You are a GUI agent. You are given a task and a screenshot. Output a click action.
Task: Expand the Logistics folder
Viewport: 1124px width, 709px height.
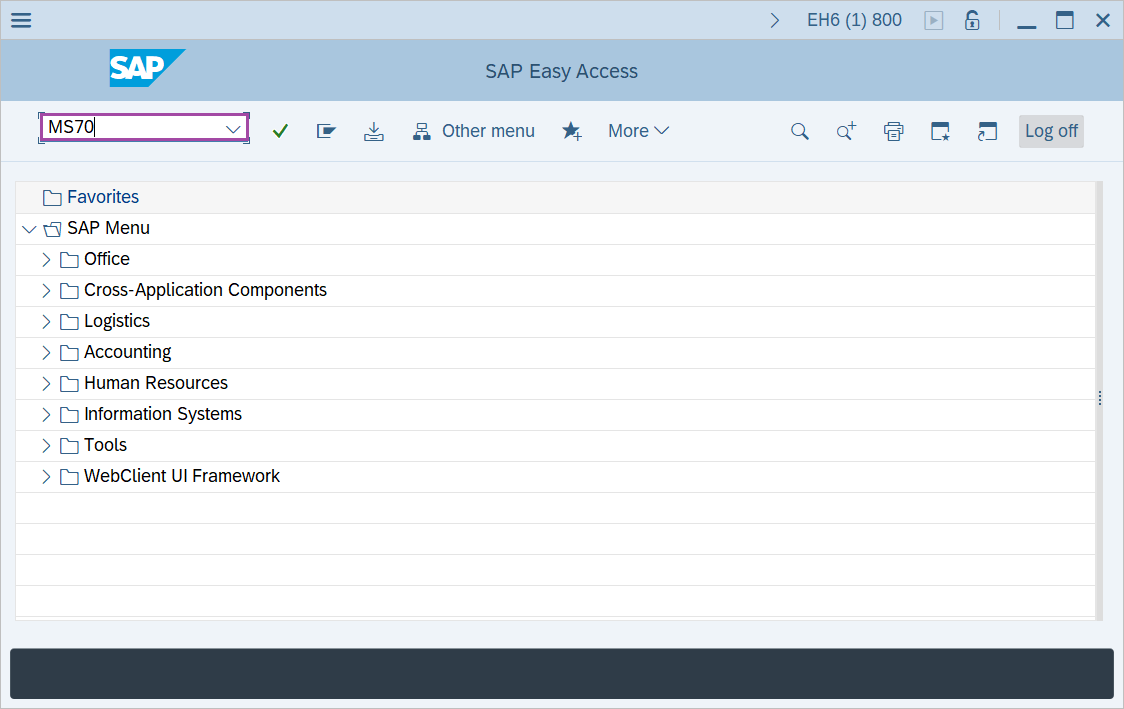(46, 321)
